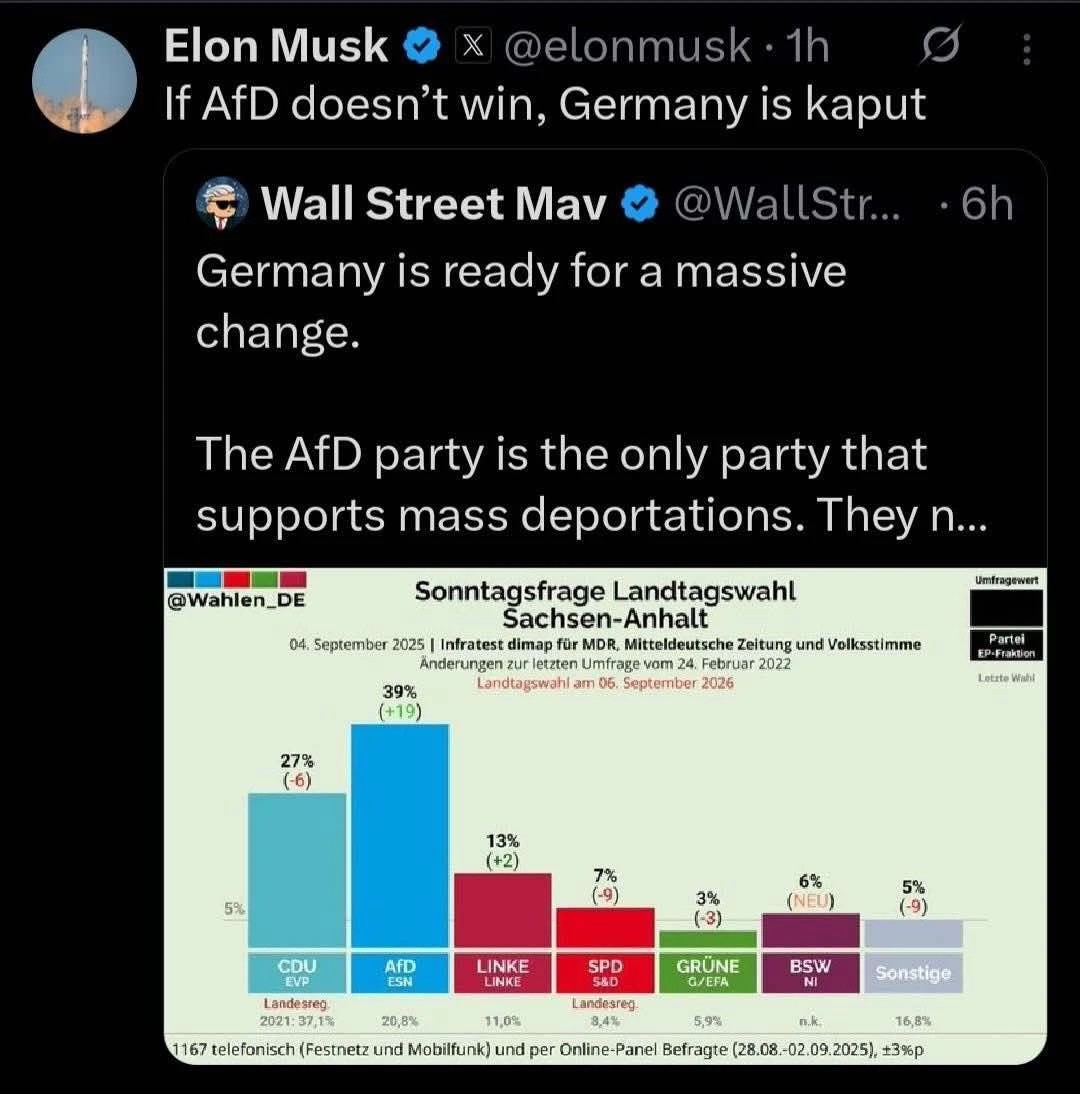Click the green GRÜNE label box

(x=707, y=972)
